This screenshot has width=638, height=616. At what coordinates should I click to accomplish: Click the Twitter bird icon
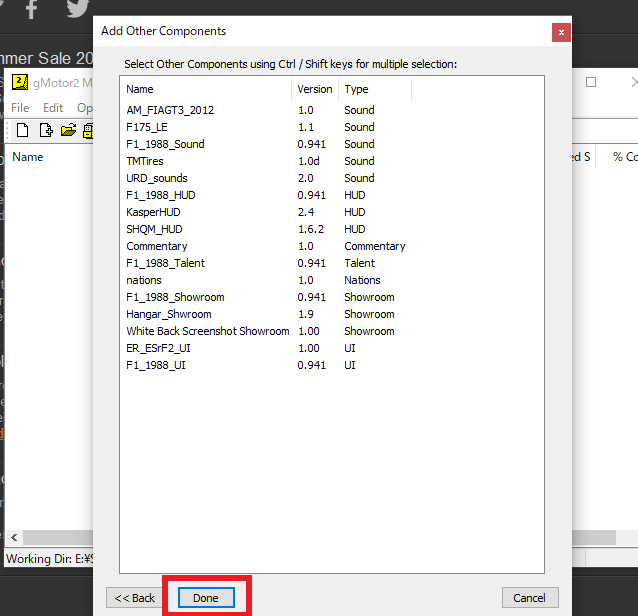(76, 8)
